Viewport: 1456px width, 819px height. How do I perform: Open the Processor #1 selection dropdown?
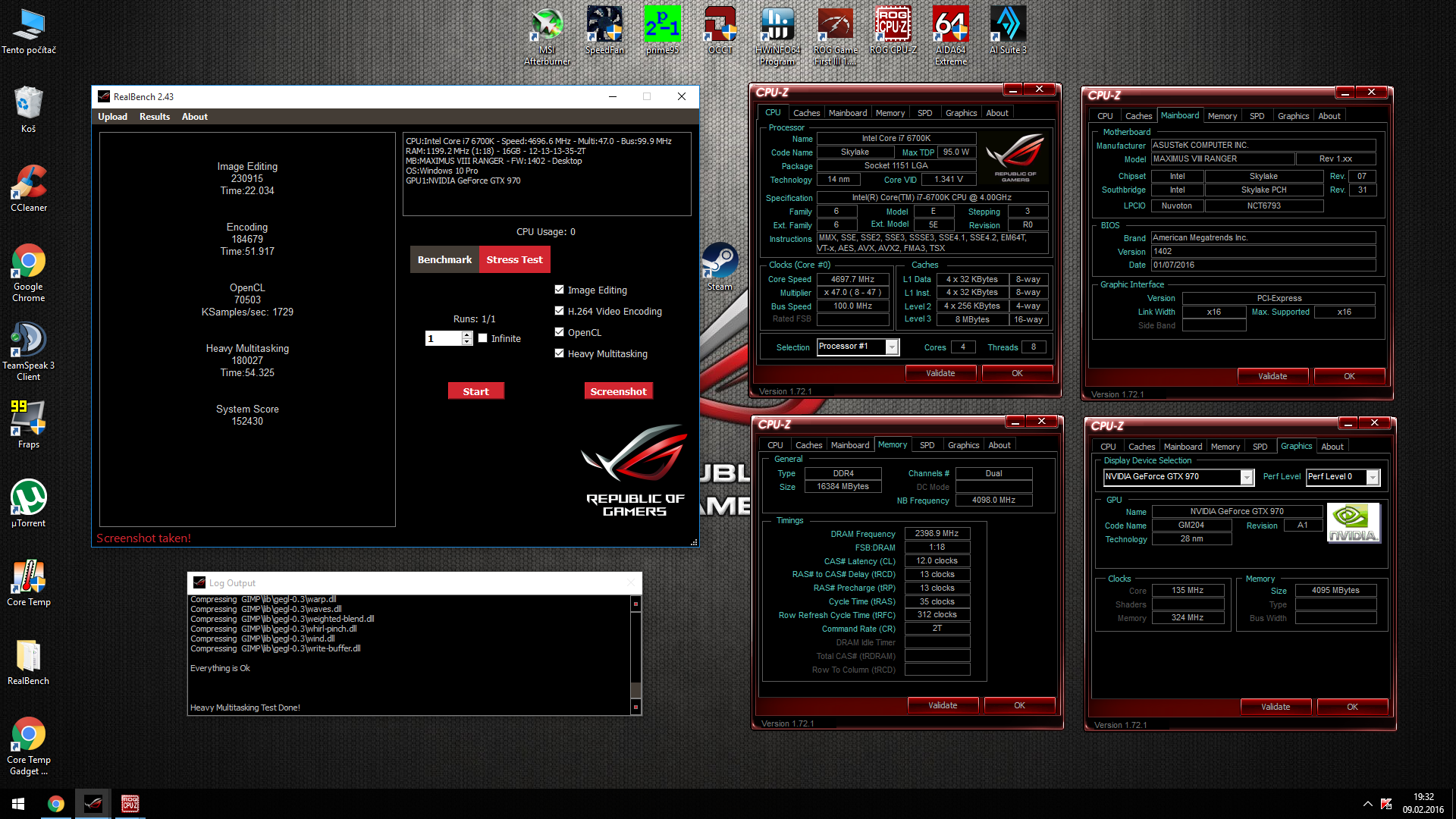(x=893, y=347)
